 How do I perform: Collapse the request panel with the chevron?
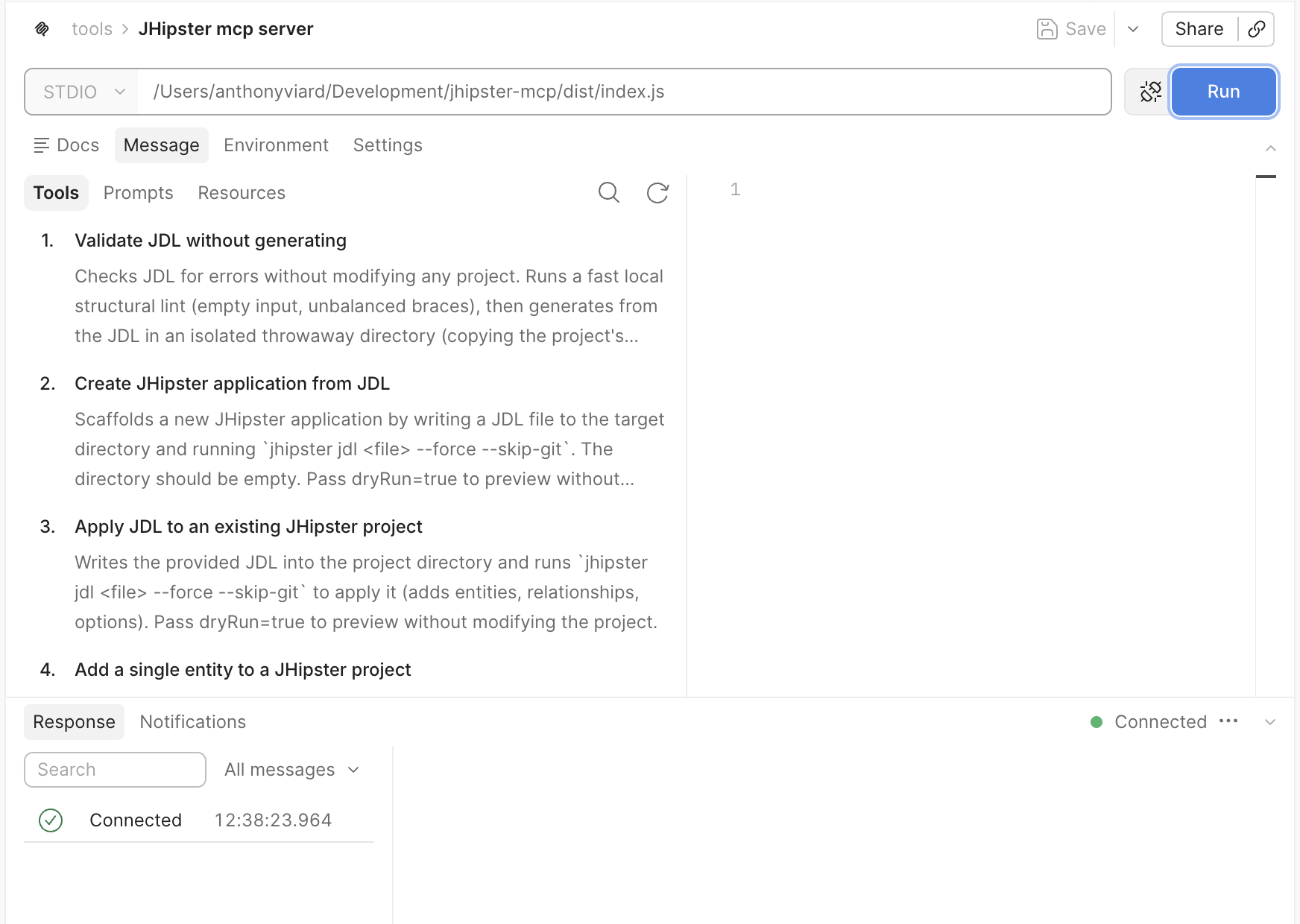[x=1270, y=148]
